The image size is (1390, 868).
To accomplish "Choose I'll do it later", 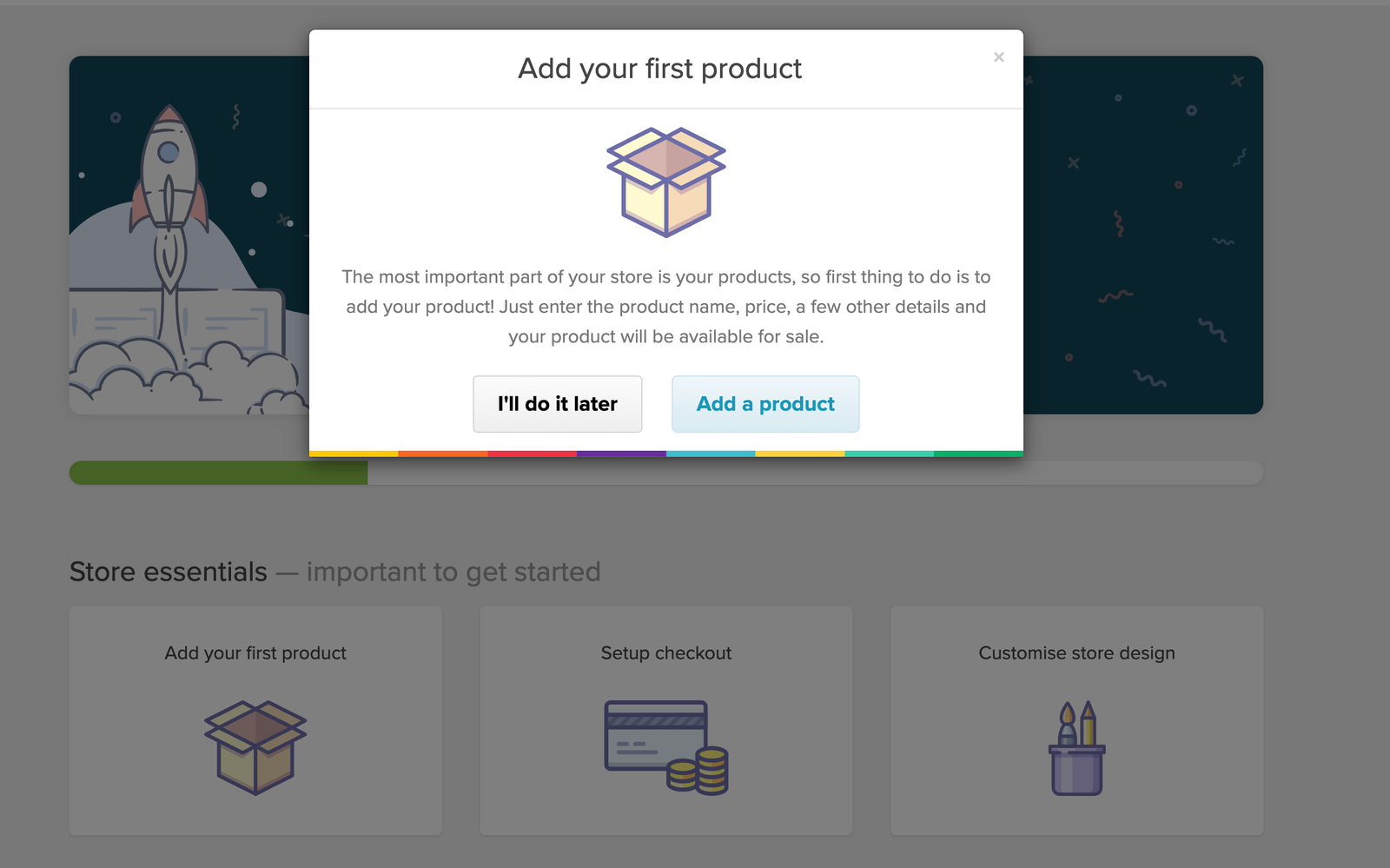I will point(557,403).
